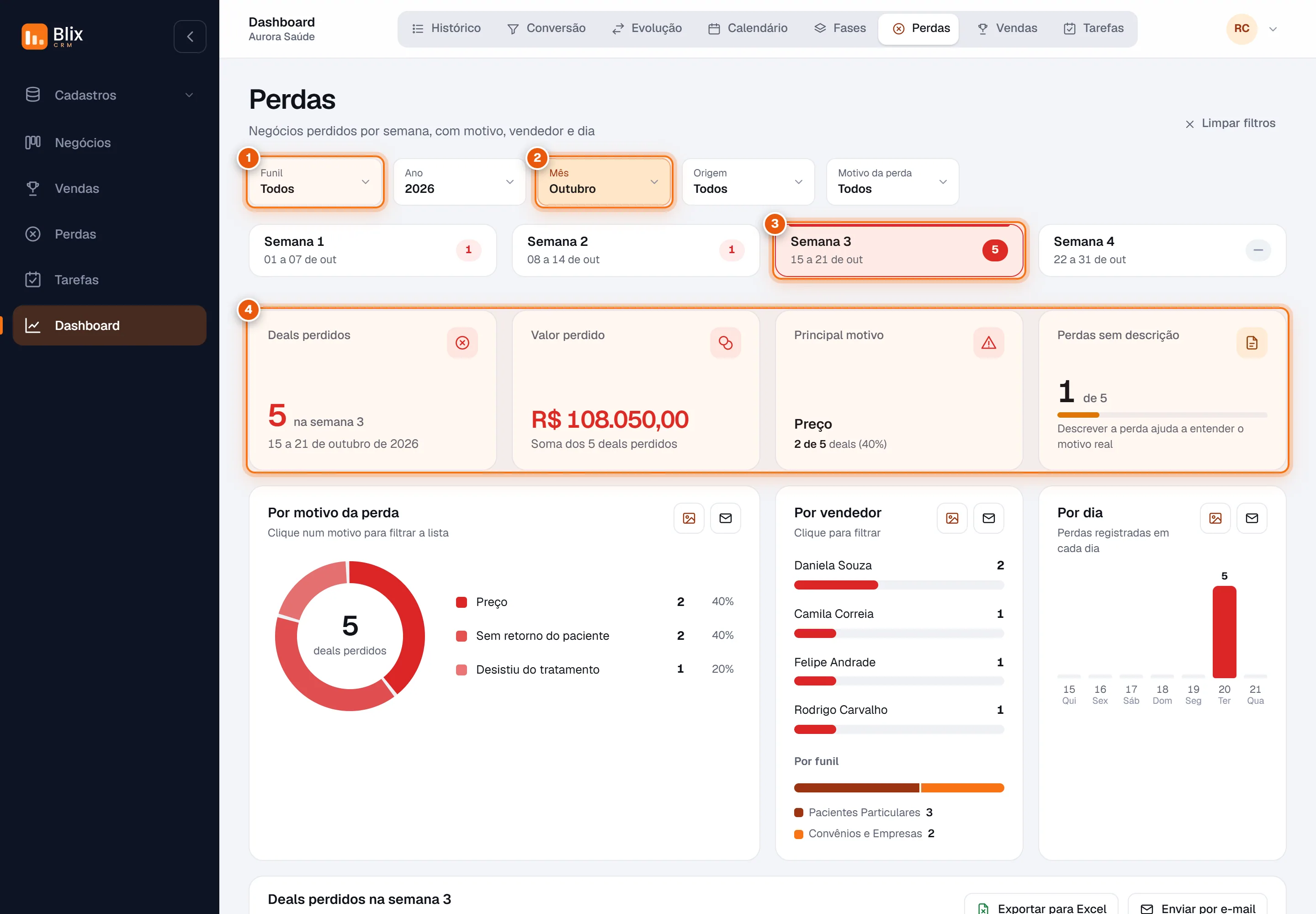Click the Blix CRM logo
This screenshot has width=1316, height=914.
point(52,36)
